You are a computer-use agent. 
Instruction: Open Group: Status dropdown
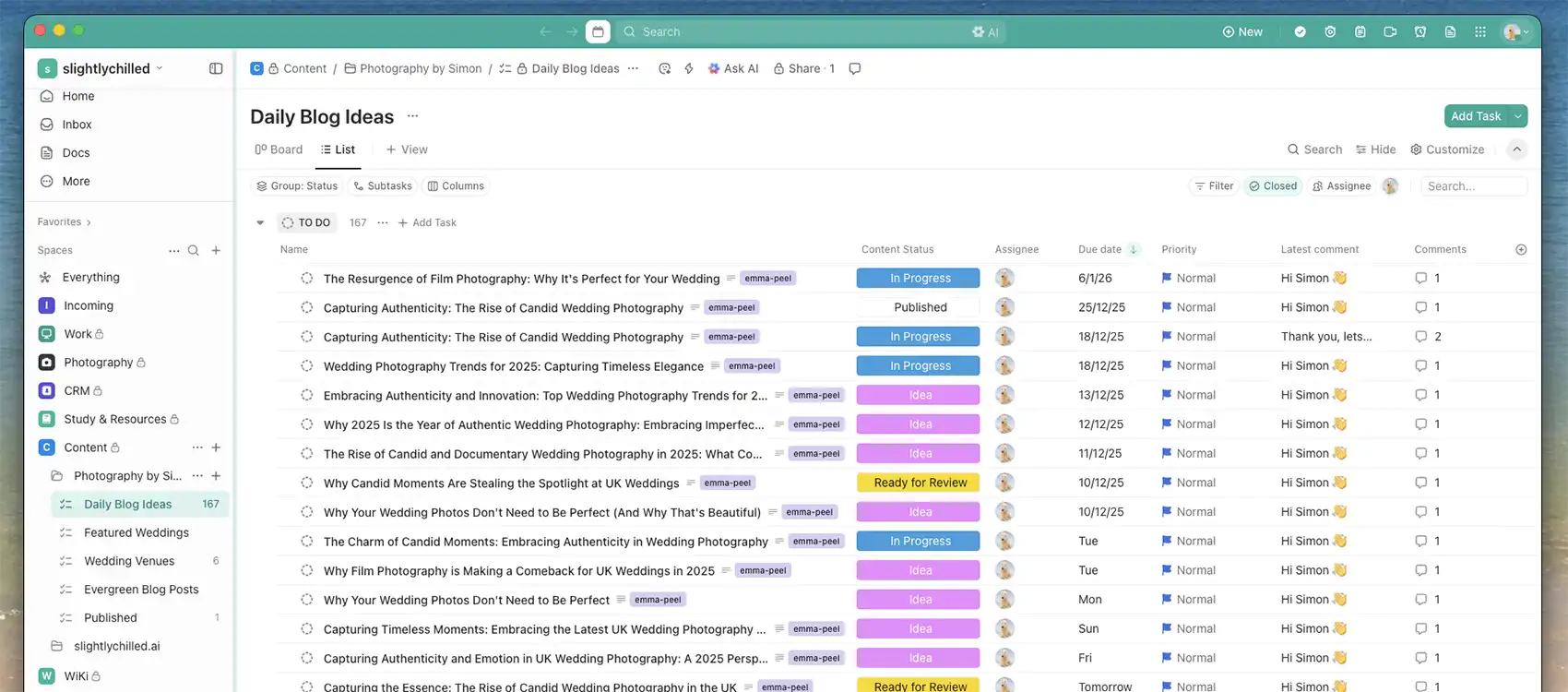click(297, 186)
